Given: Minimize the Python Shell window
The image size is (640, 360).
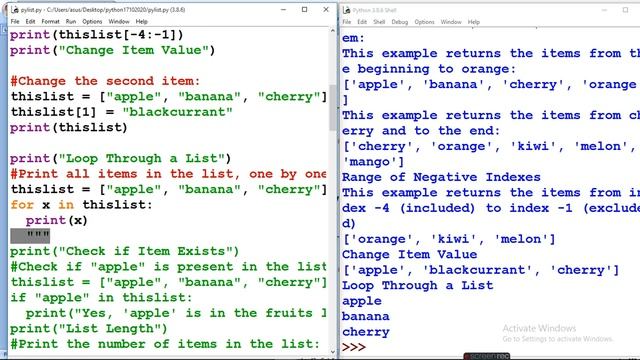Looking at the screenshot, I should point(604,10).
